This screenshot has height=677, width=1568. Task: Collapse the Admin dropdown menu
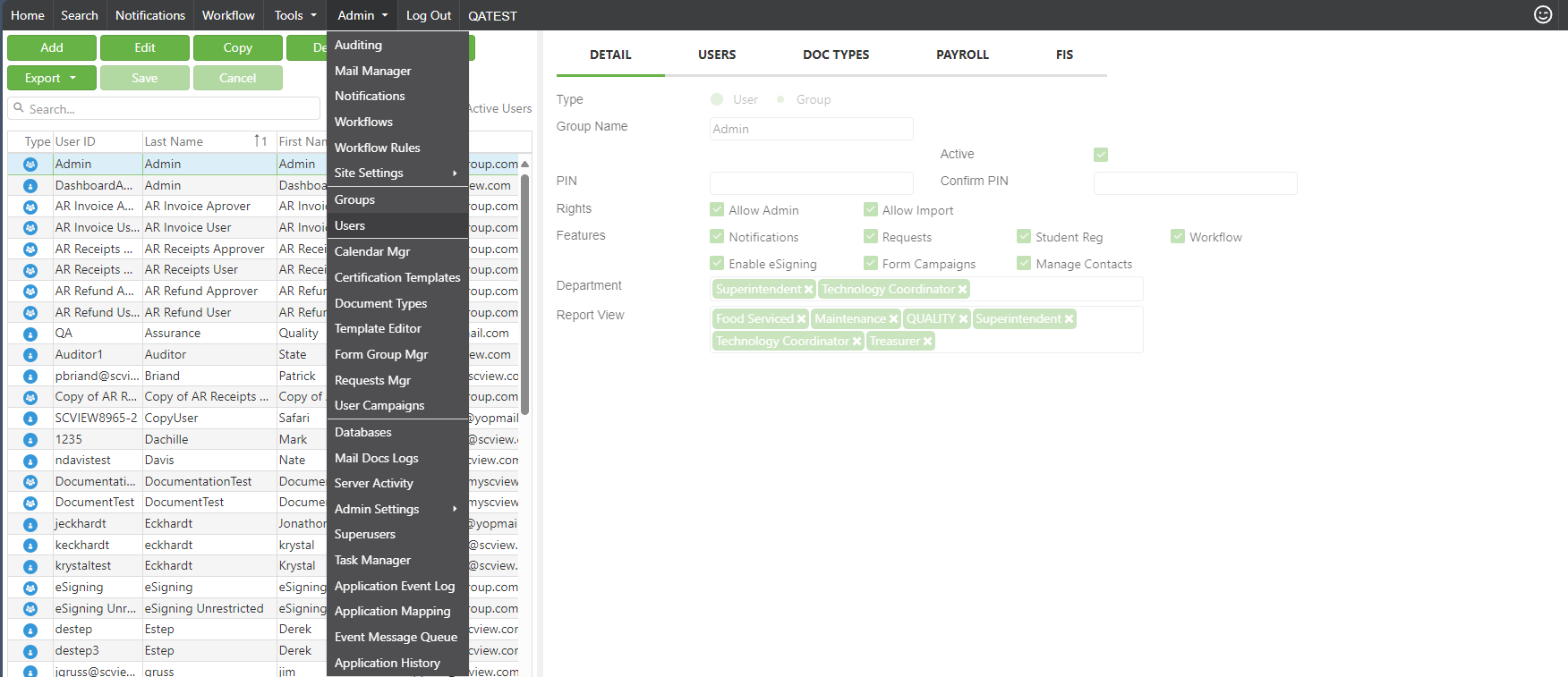362,15
